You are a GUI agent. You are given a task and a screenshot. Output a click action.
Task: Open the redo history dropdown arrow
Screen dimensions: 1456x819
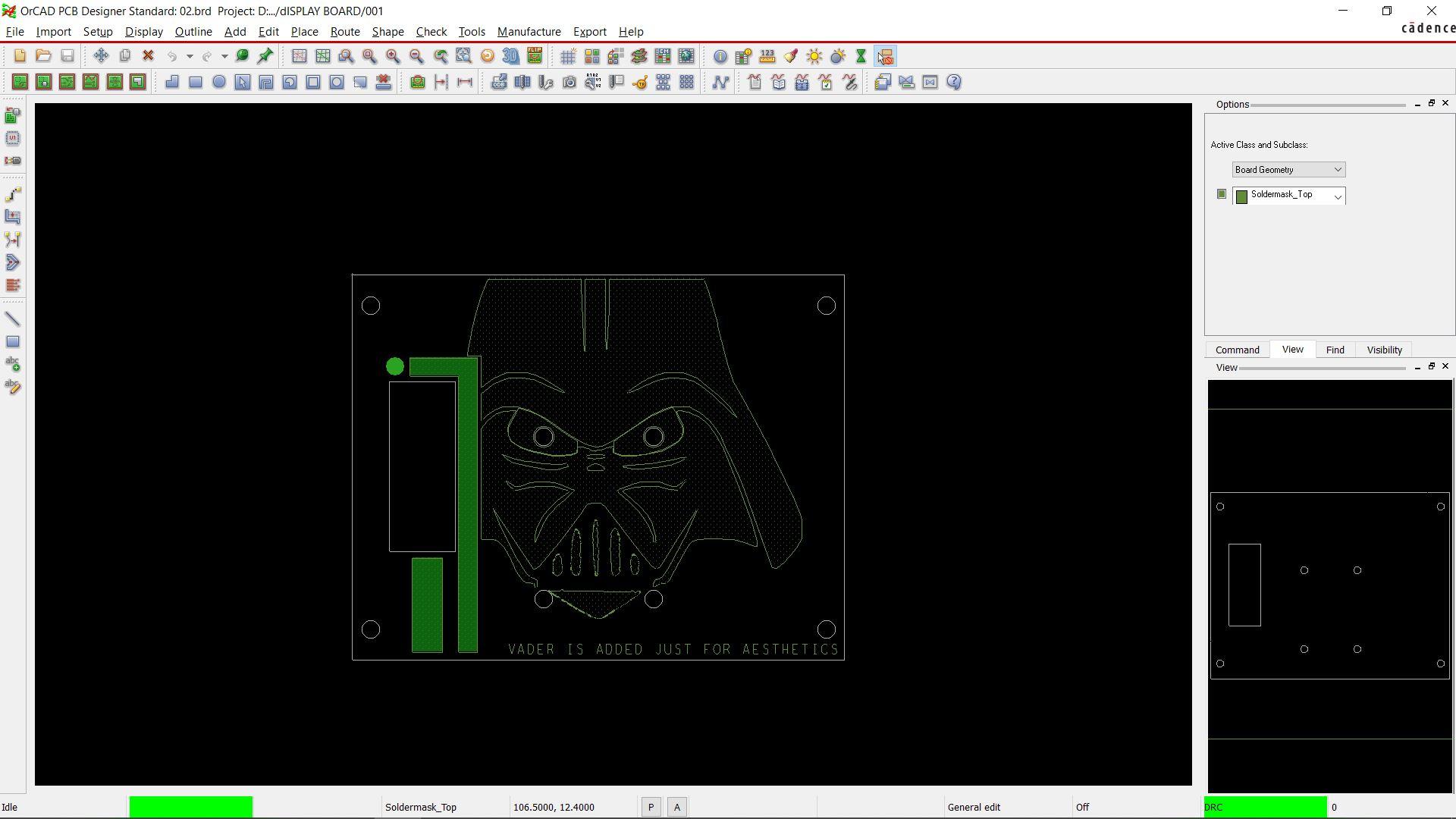(x=224, y=56)
